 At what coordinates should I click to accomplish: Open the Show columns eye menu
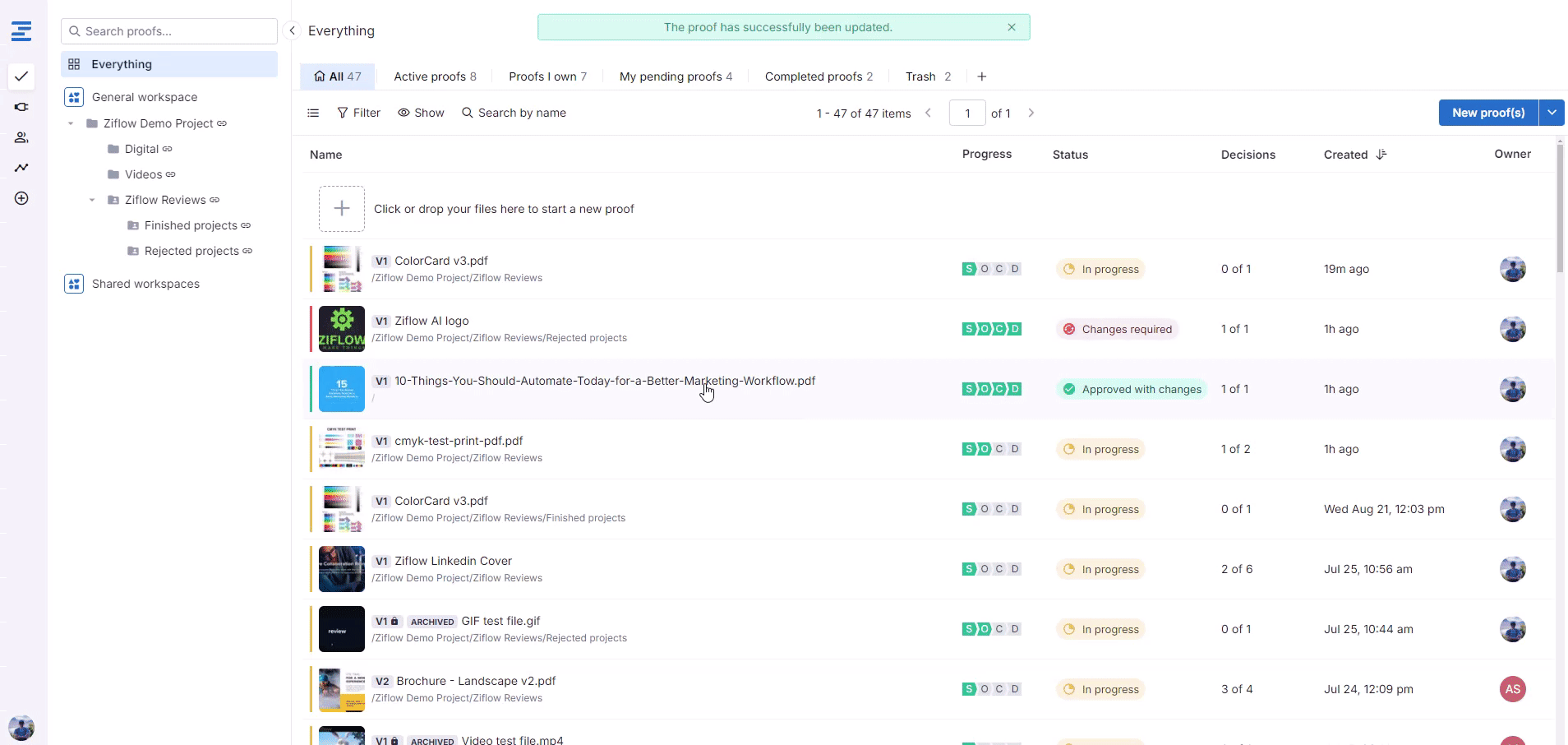421,113
